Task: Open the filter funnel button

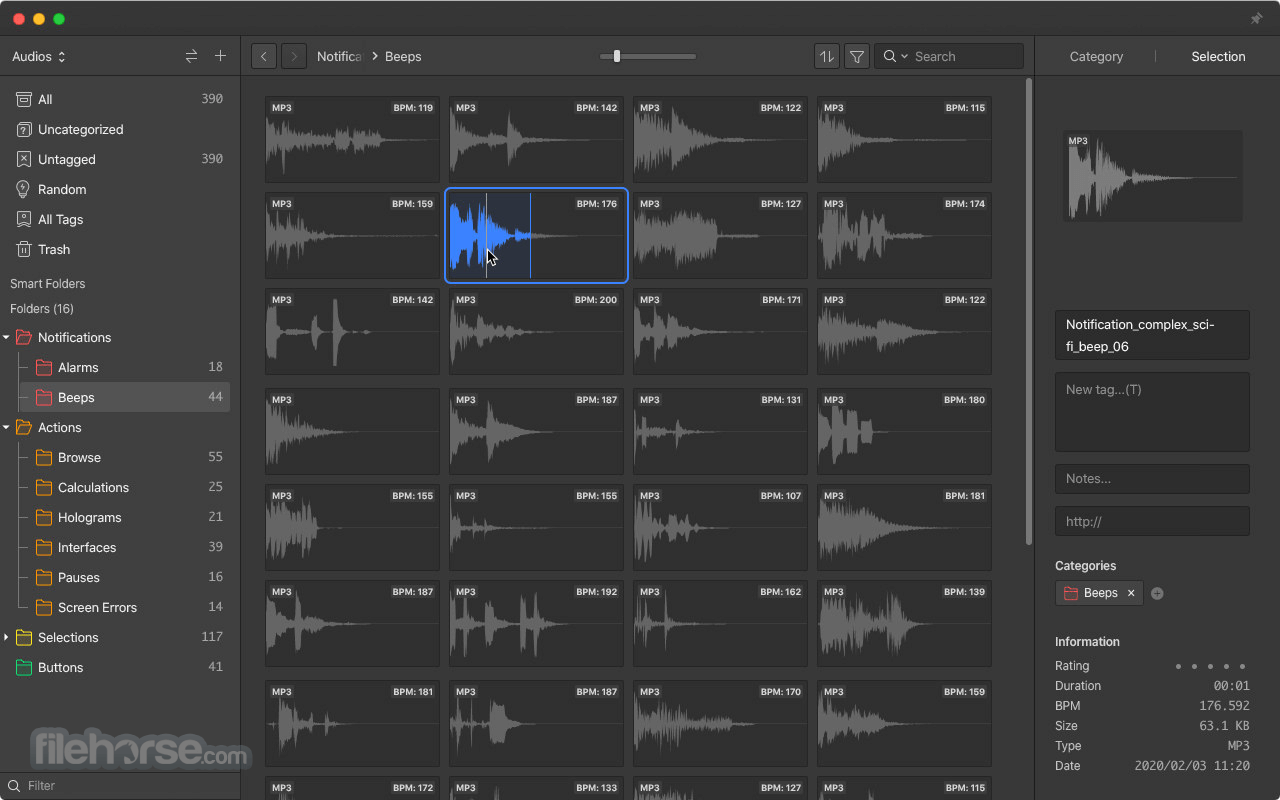Action: [x=857, y=57]
